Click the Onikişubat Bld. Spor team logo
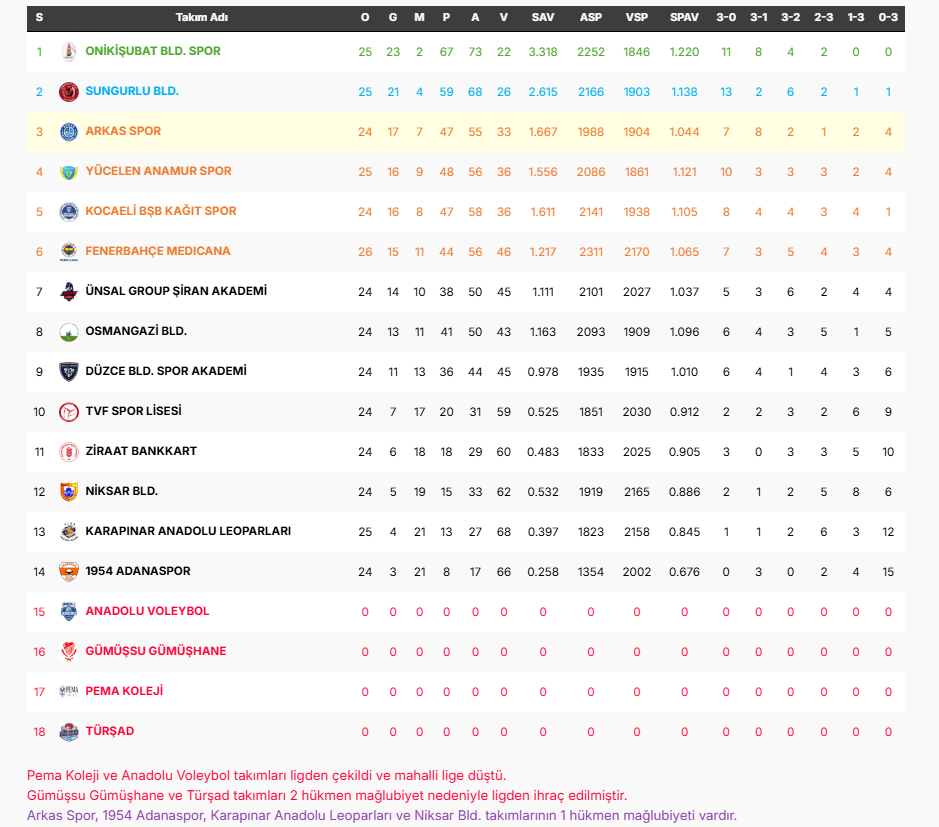Image resolution: width=939 pixels, height=827 pixels. [69, 51]
